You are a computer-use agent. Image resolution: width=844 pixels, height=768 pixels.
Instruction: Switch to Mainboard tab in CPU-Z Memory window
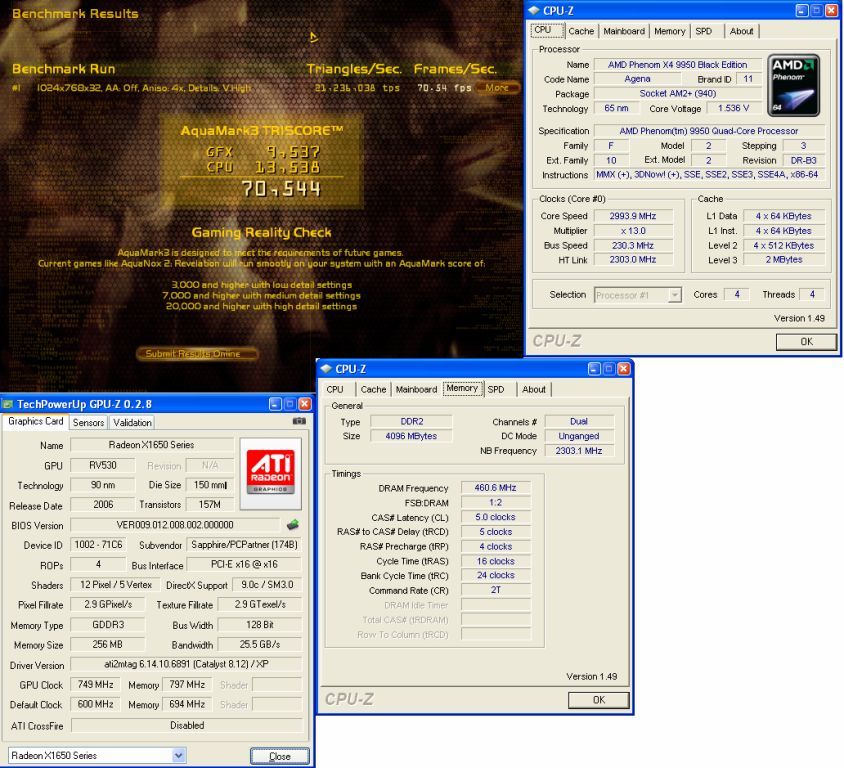click(416, 389)
